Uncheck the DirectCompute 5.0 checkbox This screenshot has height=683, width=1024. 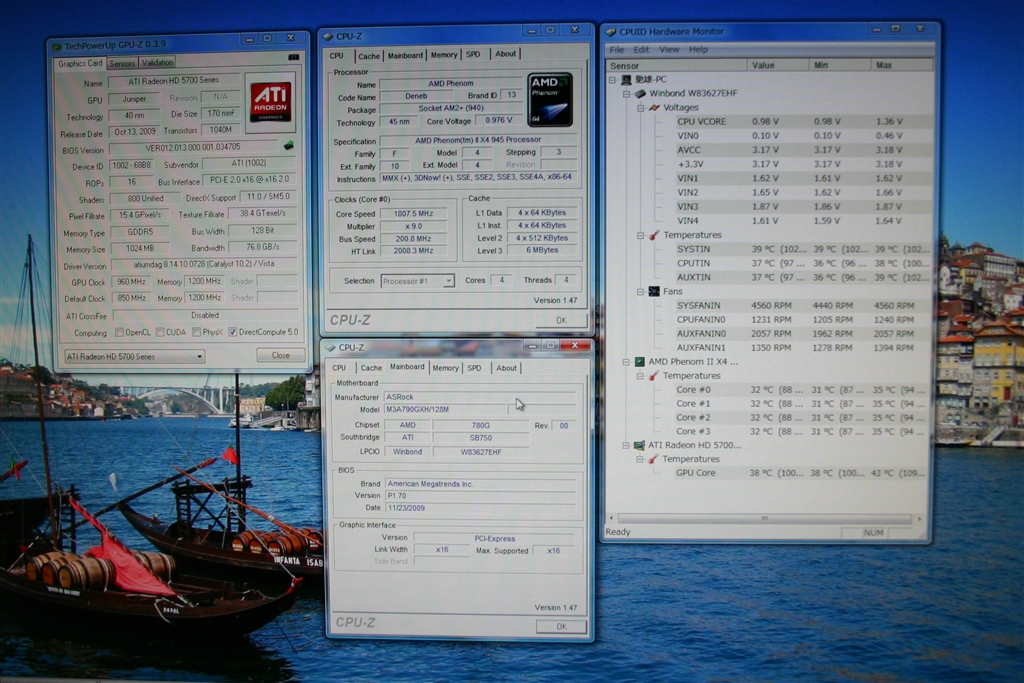click(233, 332)
